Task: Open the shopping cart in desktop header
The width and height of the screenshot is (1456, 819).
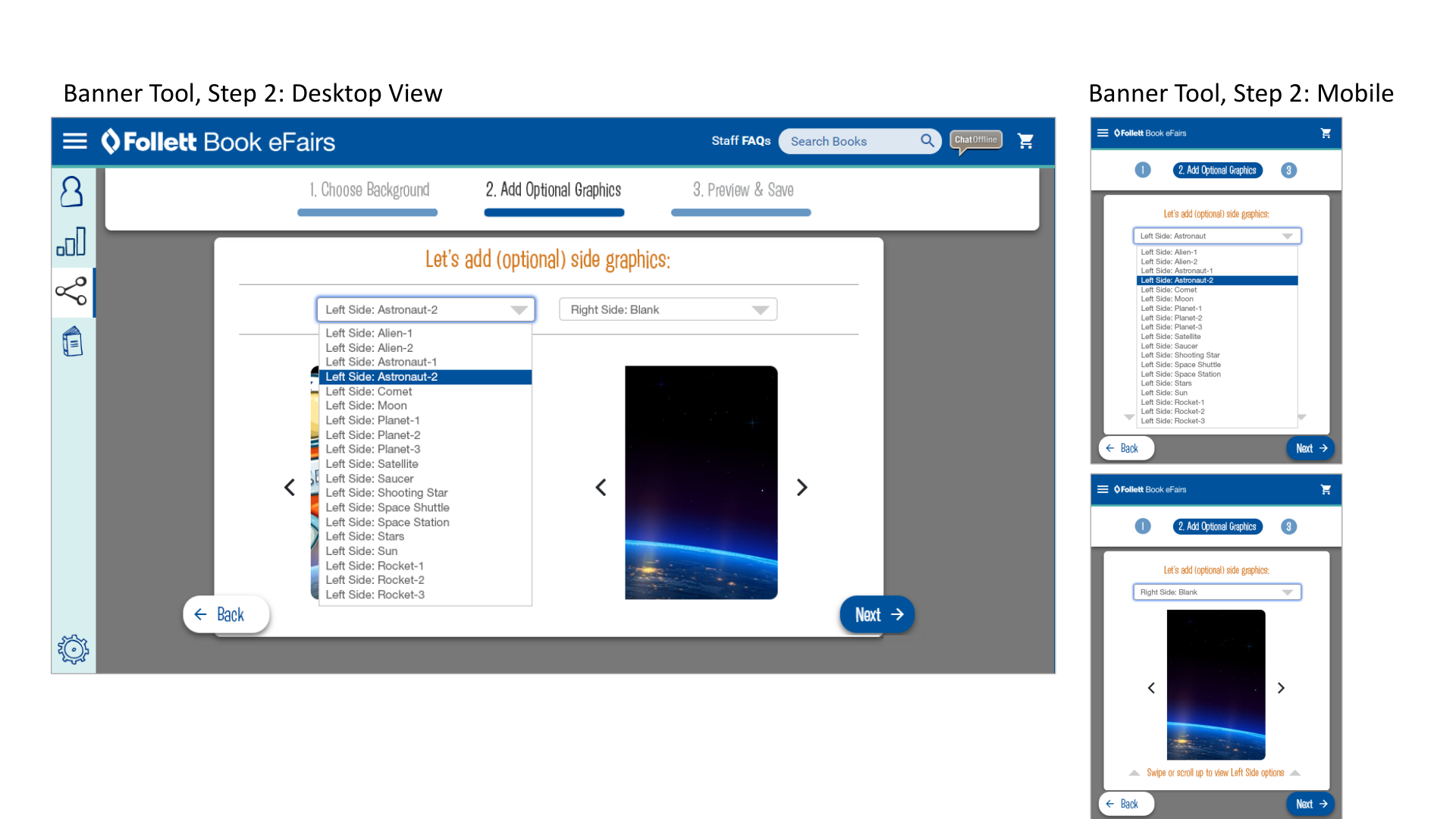Action: pos(1025,140)
